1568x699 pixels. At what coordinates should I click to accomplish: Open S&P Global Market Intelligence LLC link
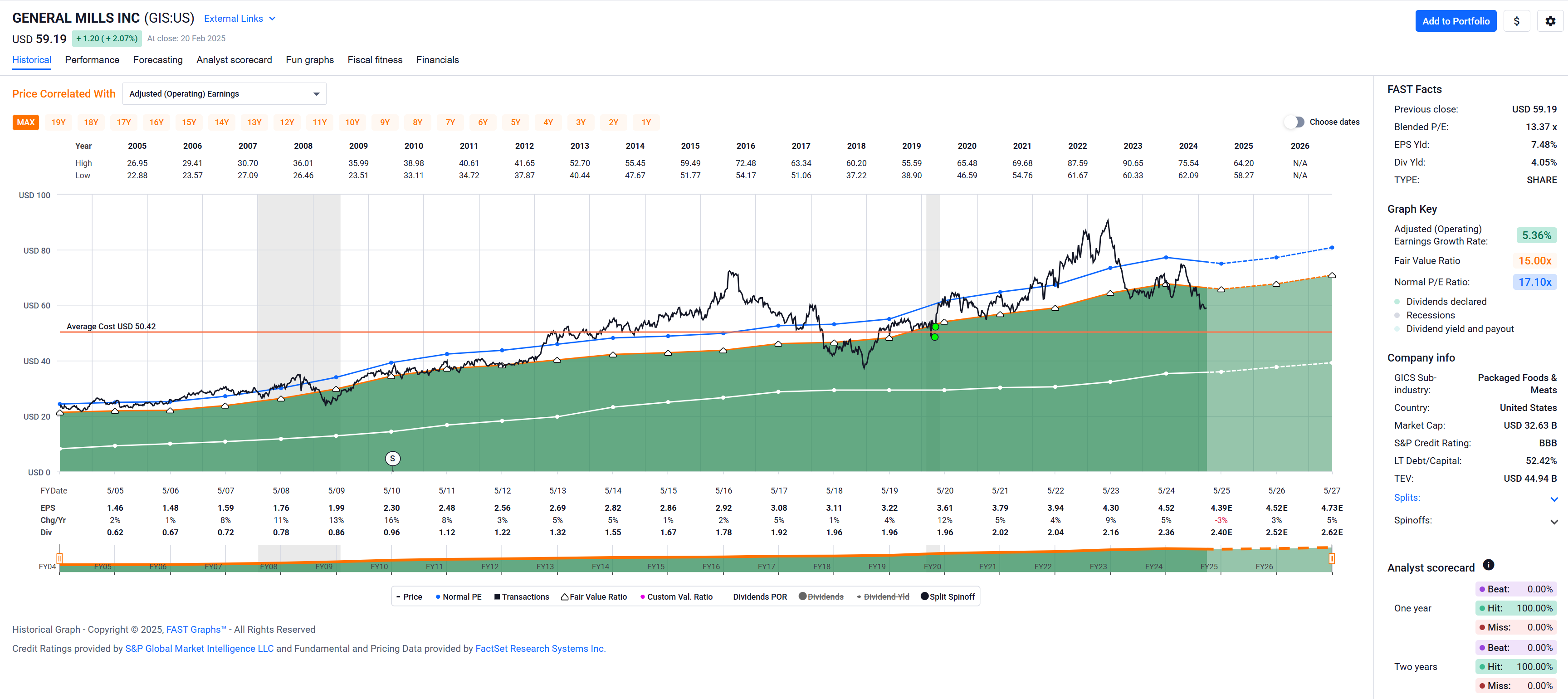tap(200, 649)
